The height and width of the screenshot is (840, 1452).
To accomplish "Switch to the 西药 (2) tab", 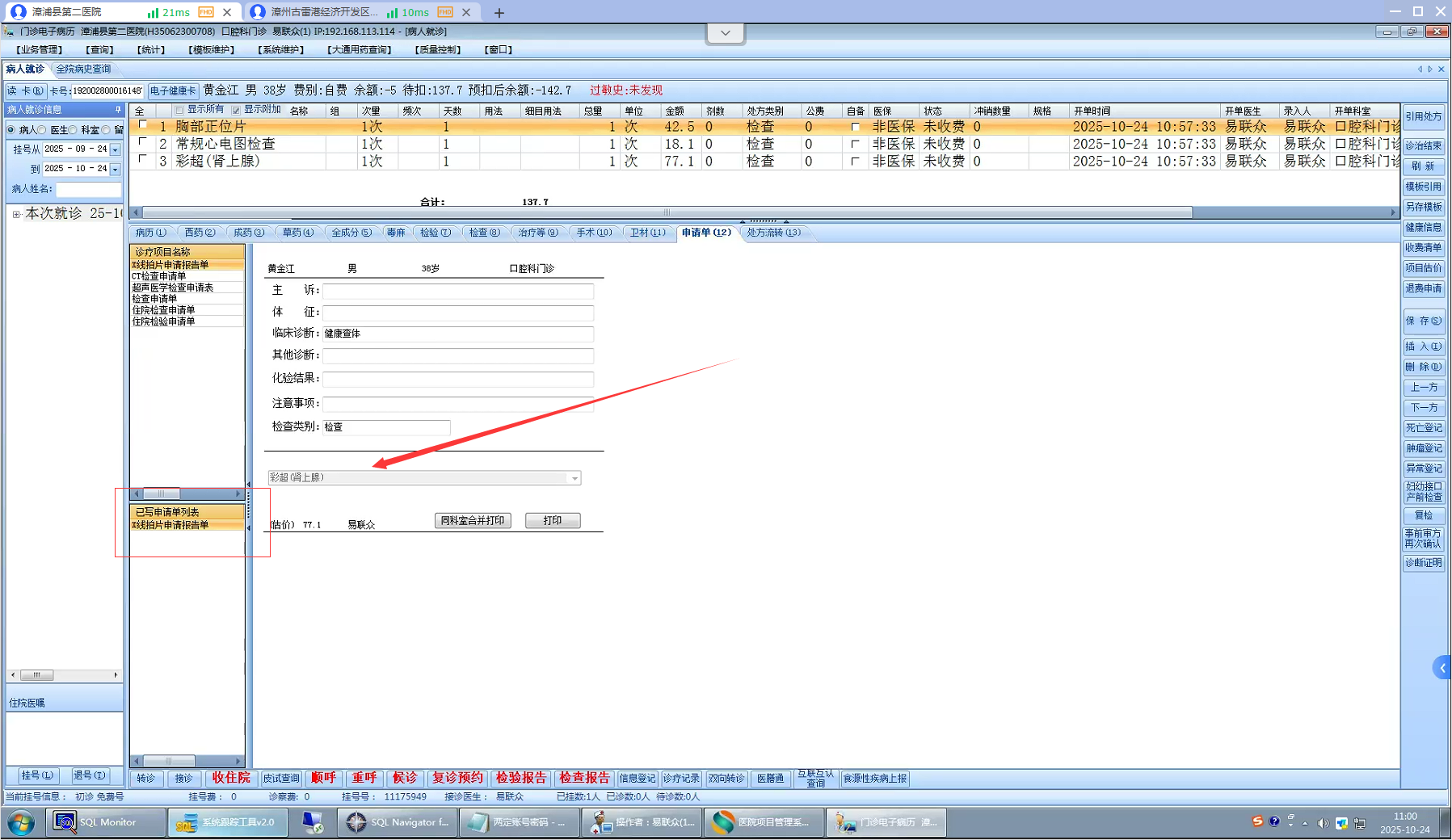I will (200, 233).
